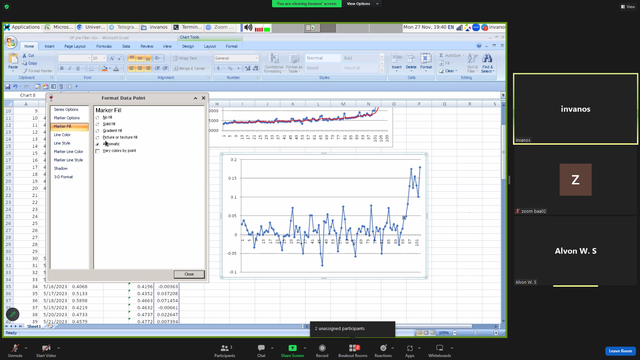Unmute the Zoom microphone
This screenshot has height=360, width=640.
[15, 351]
